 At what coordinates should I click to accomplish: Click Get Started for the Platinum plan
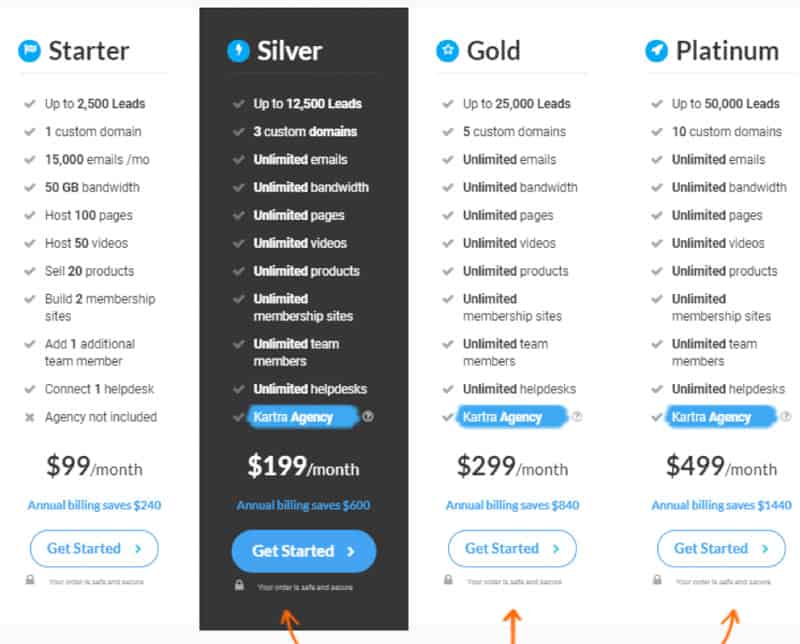point(720,548)
